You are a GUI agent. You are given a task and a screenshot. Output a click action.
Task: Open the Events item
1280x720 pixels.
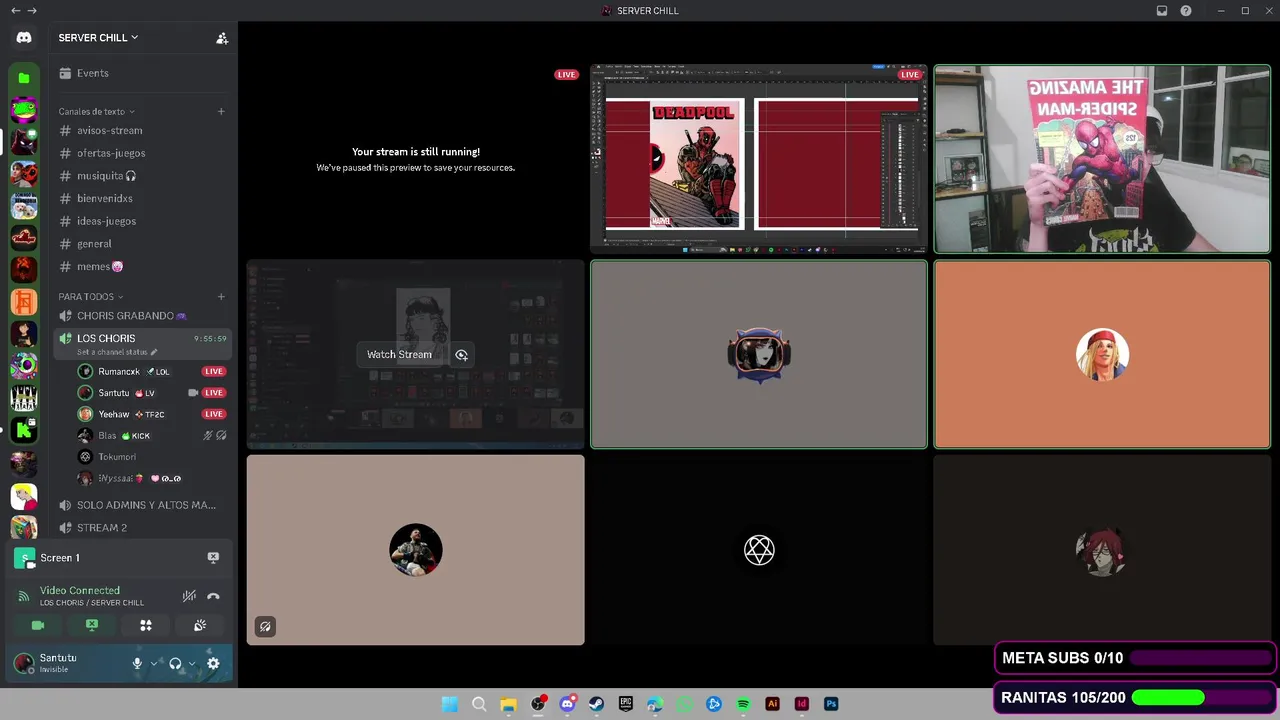point(143,73)
